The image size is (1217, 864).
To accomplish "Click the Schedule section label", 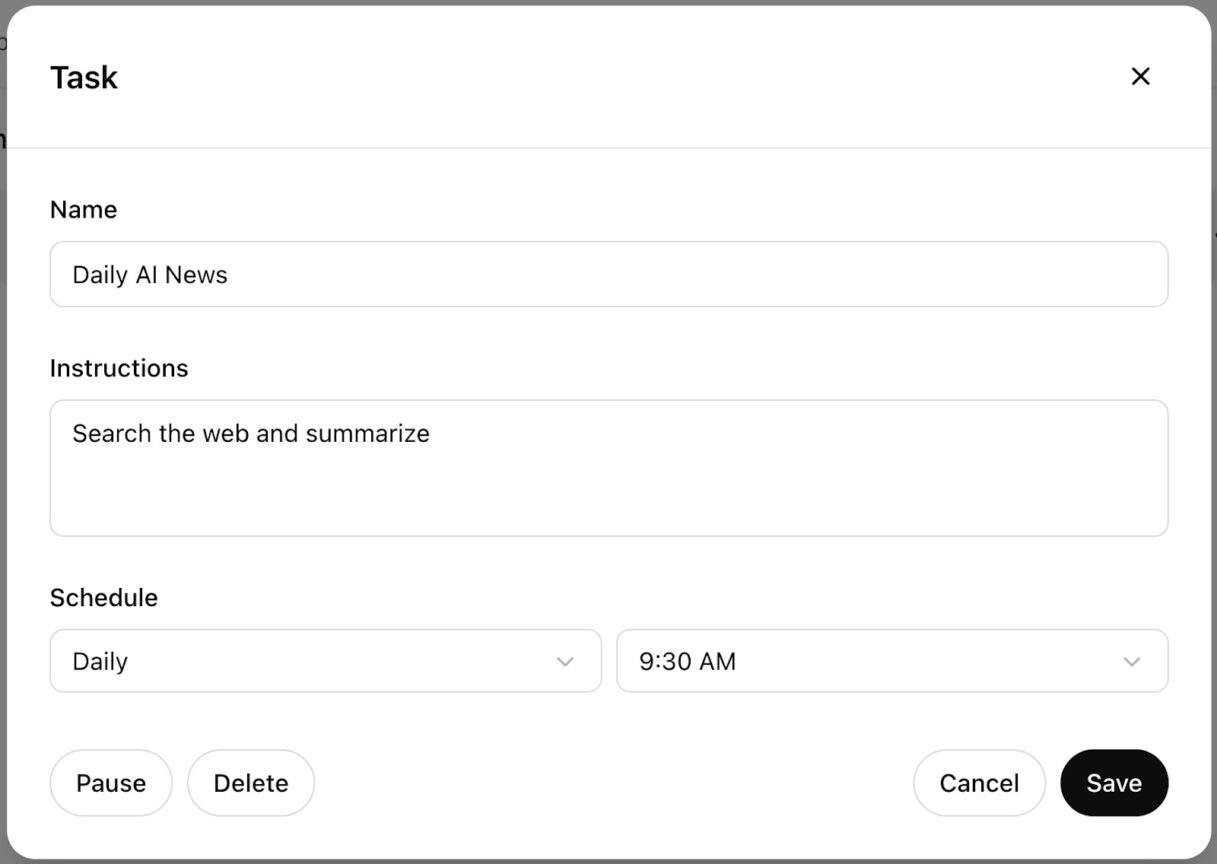I will click(104, 597).
